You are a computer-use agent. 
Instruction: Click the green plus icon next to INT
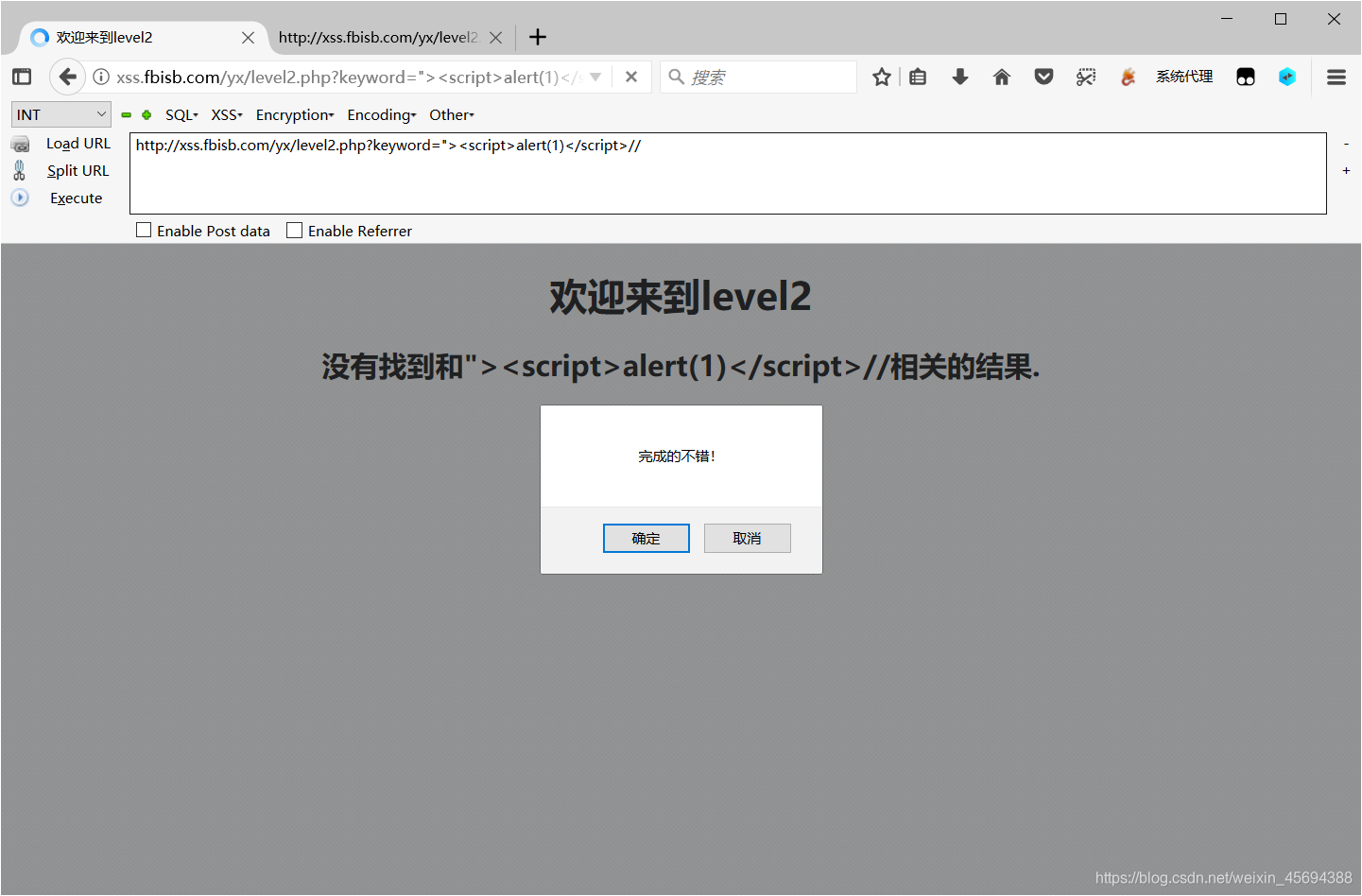click(146, 114)
